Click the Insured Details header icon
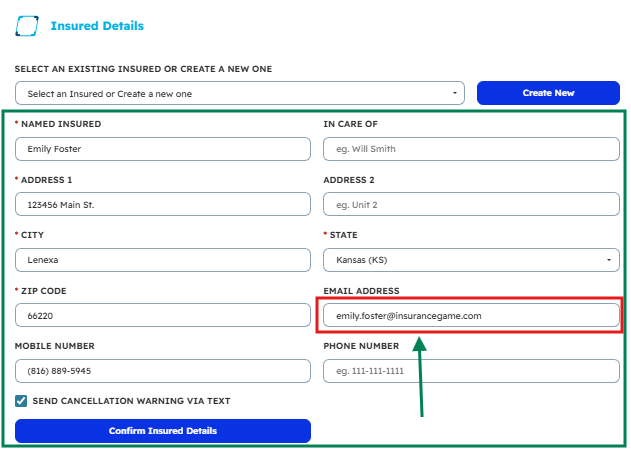This screenshot has height=451, width=631. coord(27,26)
